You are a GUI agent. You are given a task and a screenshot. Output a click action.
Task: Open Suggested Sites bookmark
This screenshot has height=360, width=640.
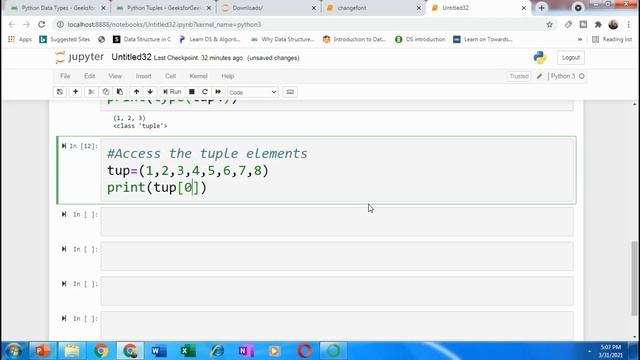pyautogui.click(x=65, y=39)
